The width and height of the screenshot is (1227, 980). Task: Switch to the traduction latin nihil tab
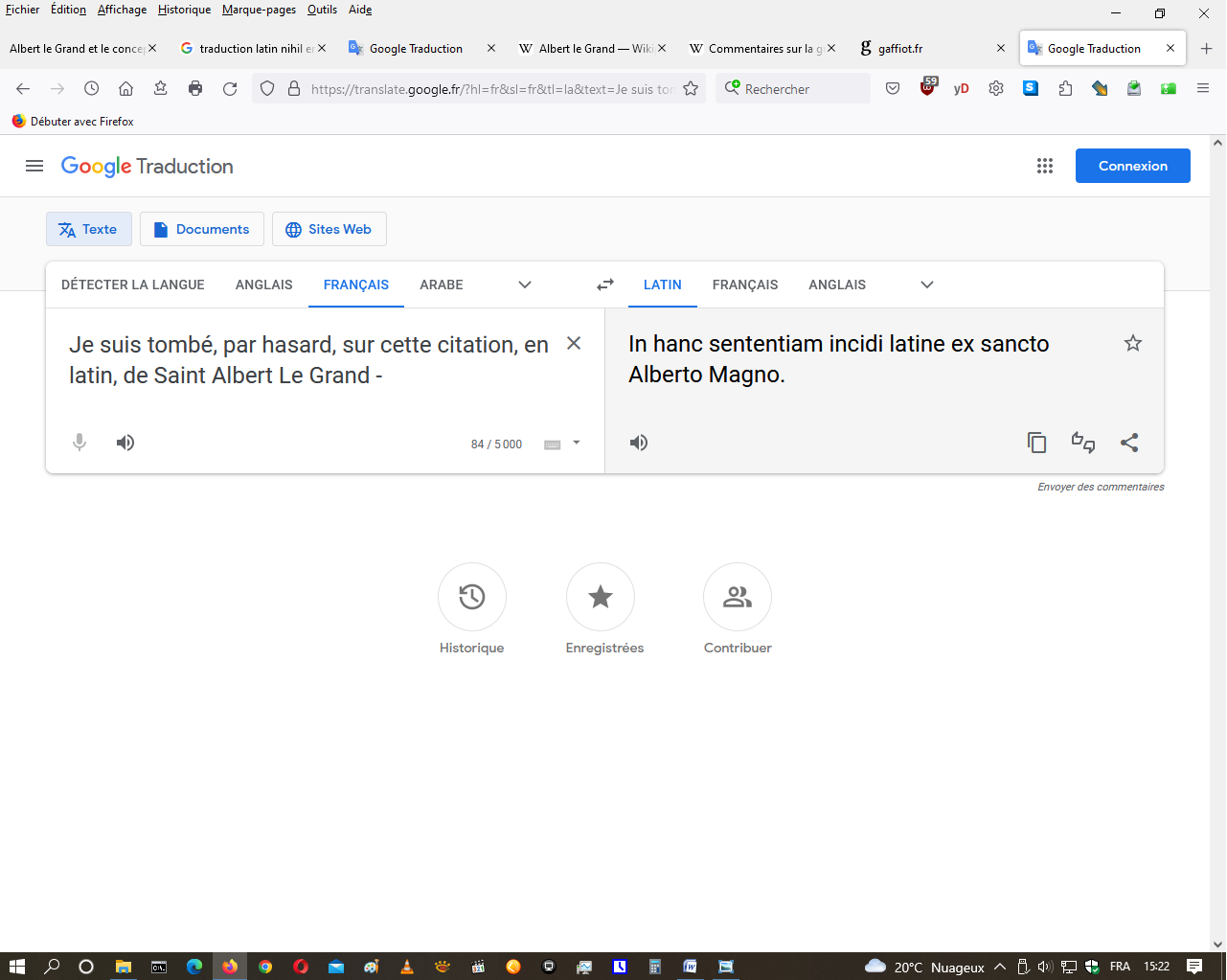(253, 48)
